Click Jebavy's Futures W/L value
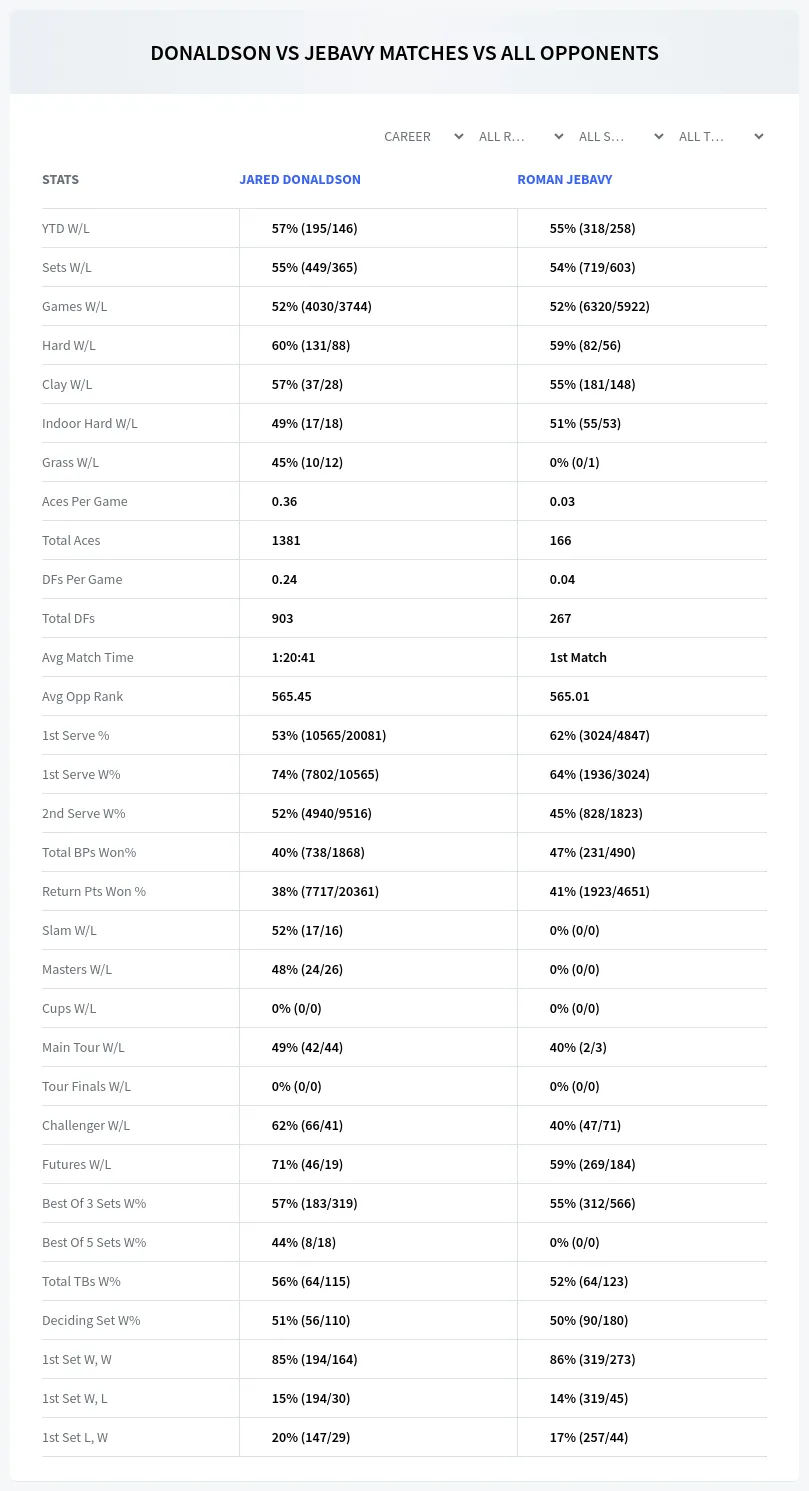 point(592,1164)
